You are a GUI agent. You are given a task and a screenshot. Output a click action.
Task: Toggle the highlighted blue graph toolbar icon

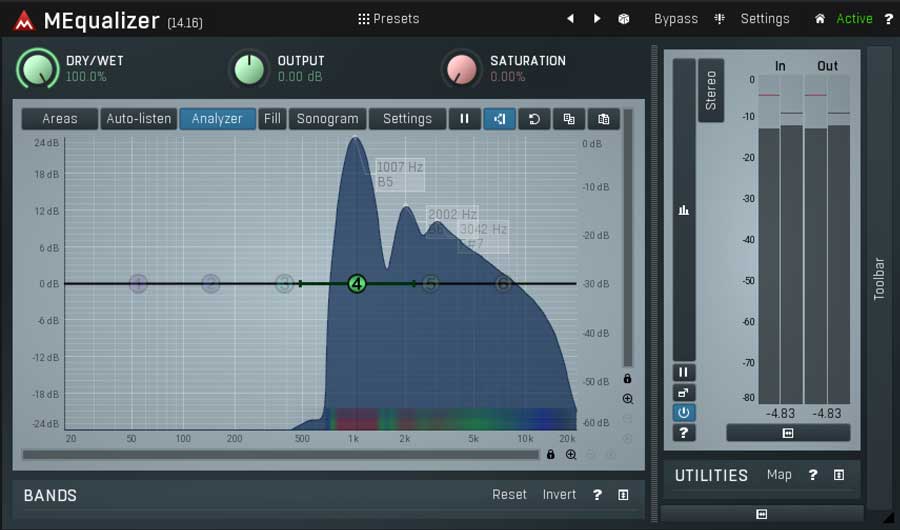(499, 119)
